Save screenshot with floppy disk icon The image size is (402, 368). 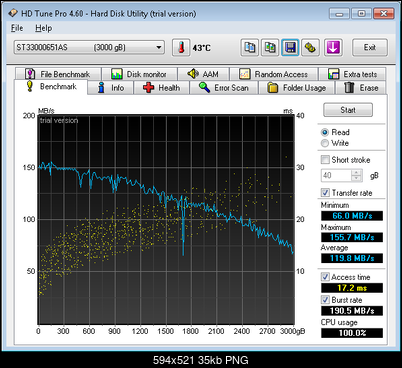coord(290,47)
